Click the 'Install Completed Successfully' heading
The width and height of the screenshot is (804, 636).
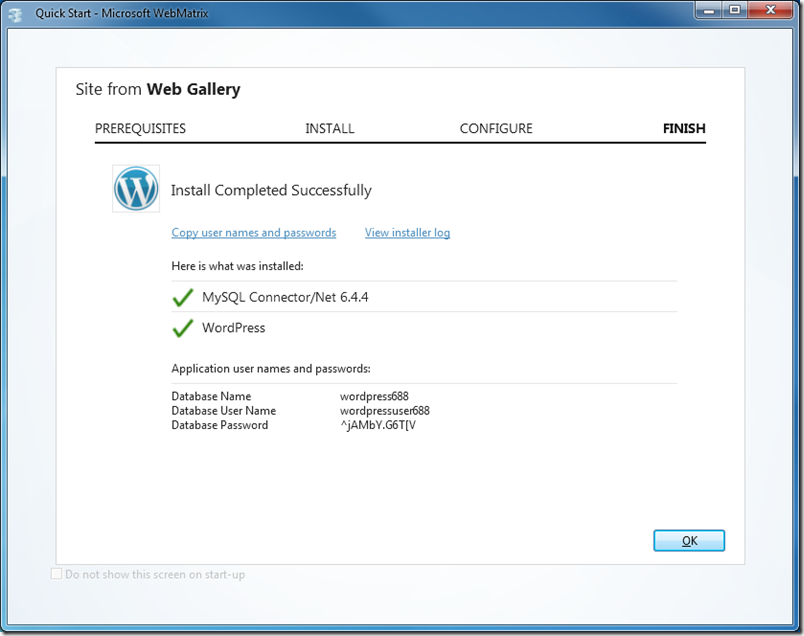click(x=271, y=190)
